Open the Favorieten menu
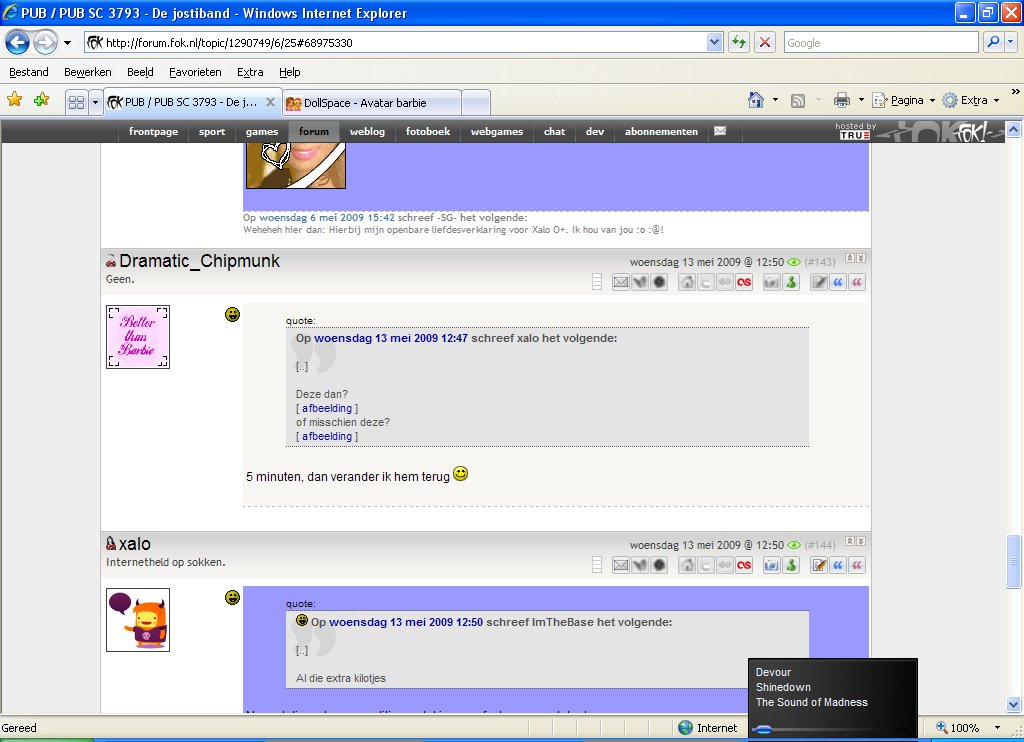Screen dimensions: 1024x742 click(x=195, y=72)
